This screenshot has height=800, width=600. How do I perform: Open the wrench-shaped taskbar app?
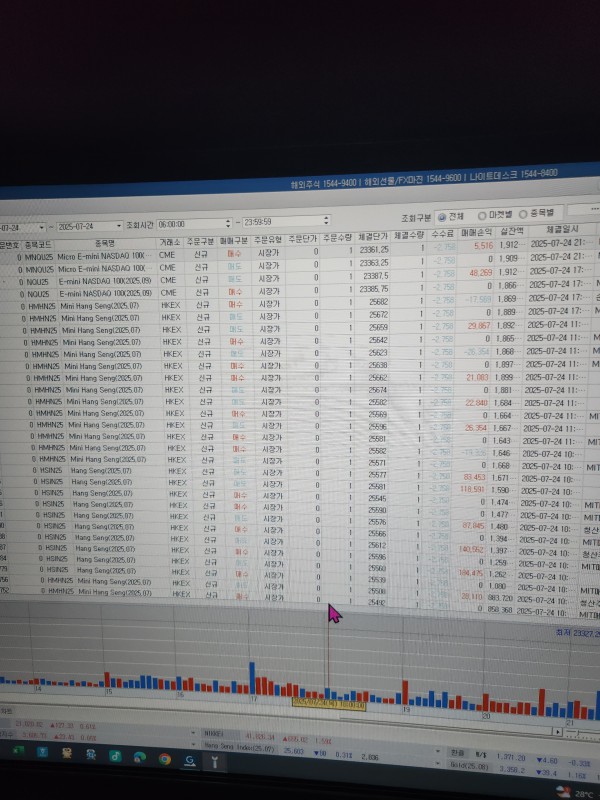click(x=214, y=762)
